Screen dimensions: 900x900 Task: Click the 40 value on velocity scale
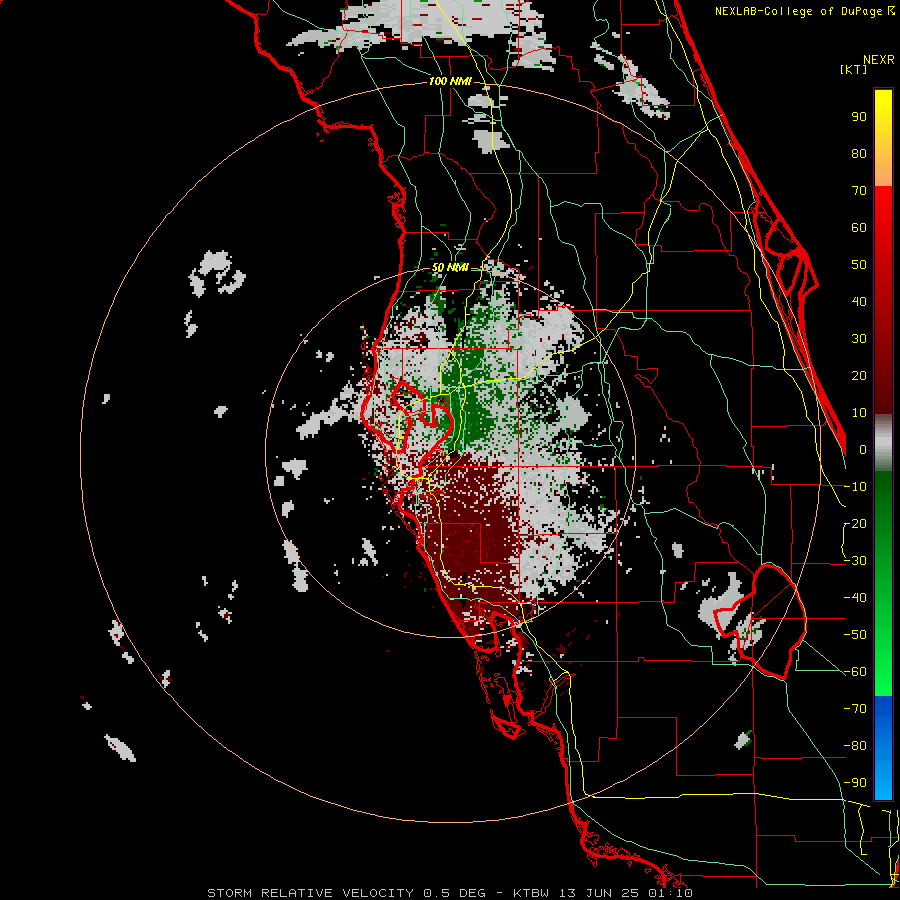[x=859, y=301]
